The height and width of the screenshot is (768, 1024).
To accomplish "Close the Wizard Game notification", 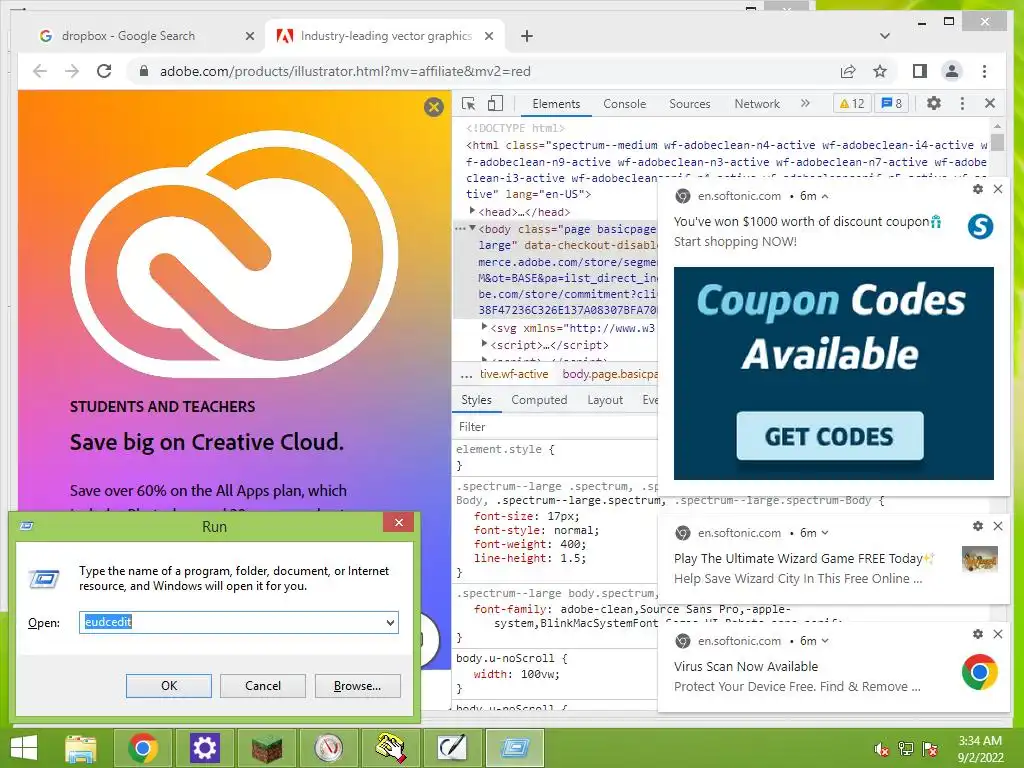I will coord(998,526).
